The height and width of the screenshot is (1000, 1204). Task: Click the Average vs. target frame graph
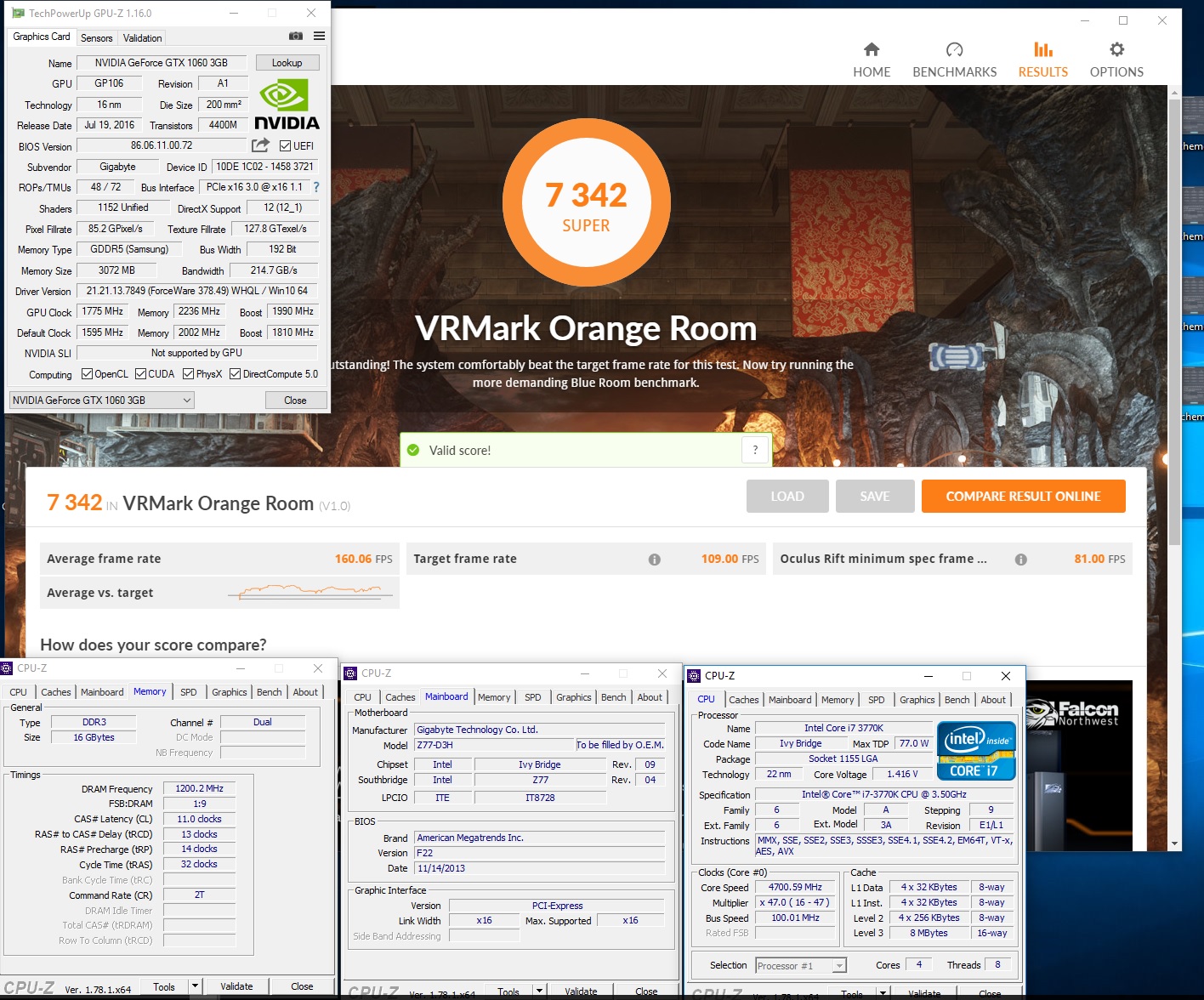[x=311, y=592]
